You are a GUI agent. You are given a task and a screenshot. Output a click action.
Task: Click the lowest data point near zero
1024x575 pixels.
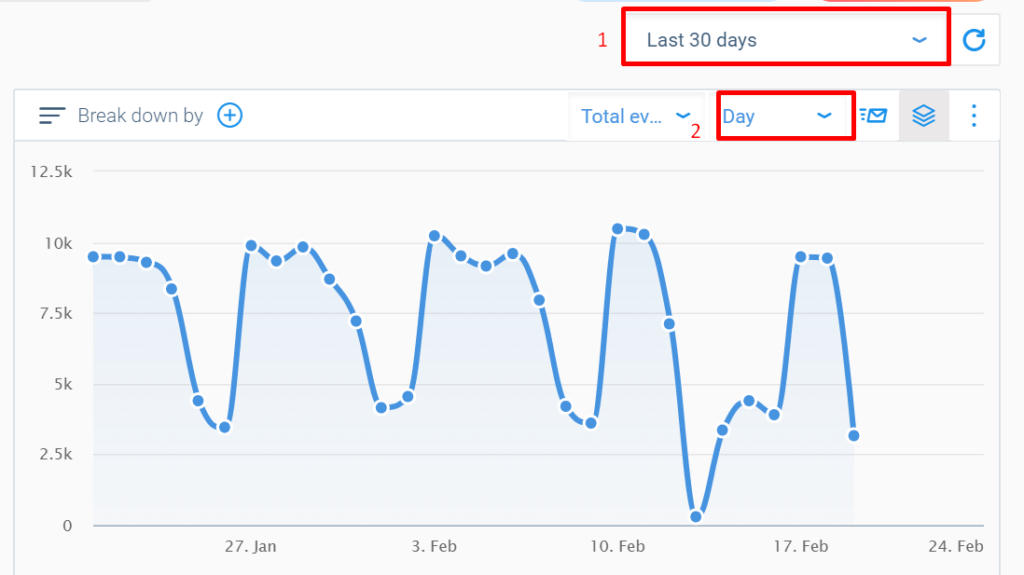pos(696,517)
